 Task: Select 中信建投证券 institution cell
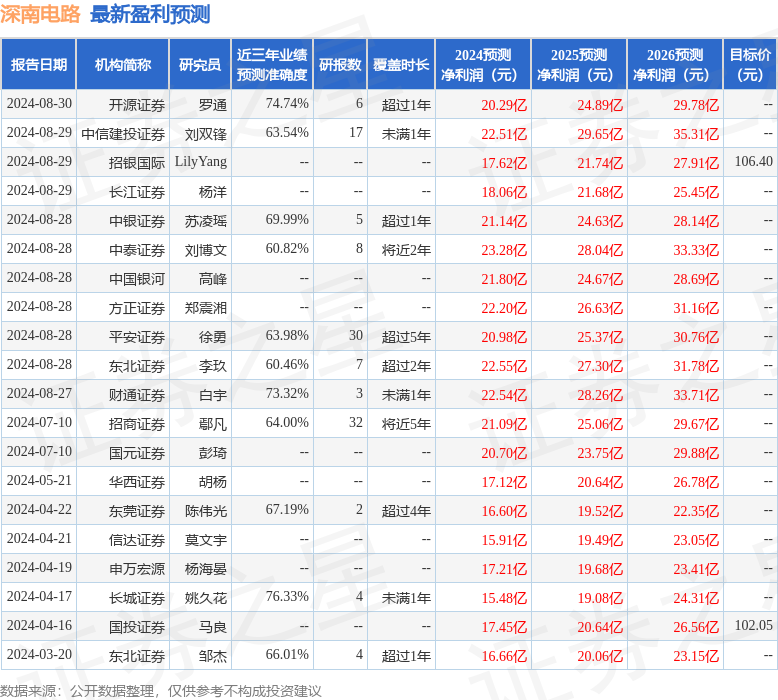pos(123,134)
